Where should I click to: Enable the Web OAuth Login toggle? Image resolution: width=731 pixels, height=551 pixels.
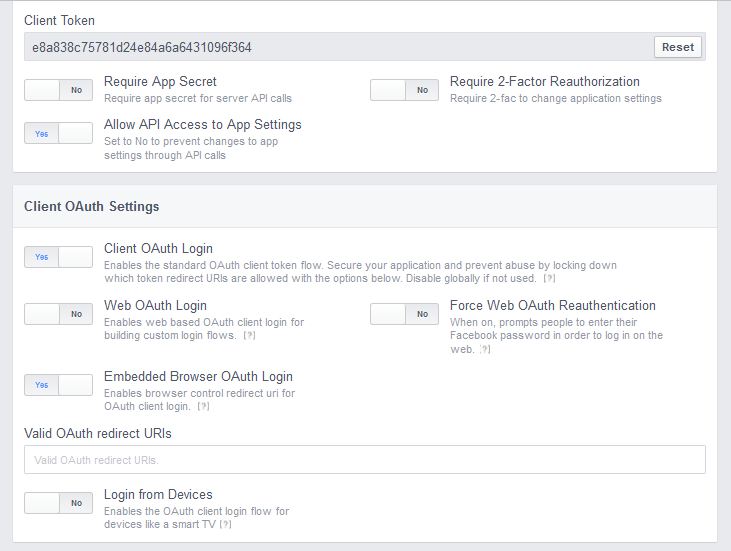click(58, 314)
